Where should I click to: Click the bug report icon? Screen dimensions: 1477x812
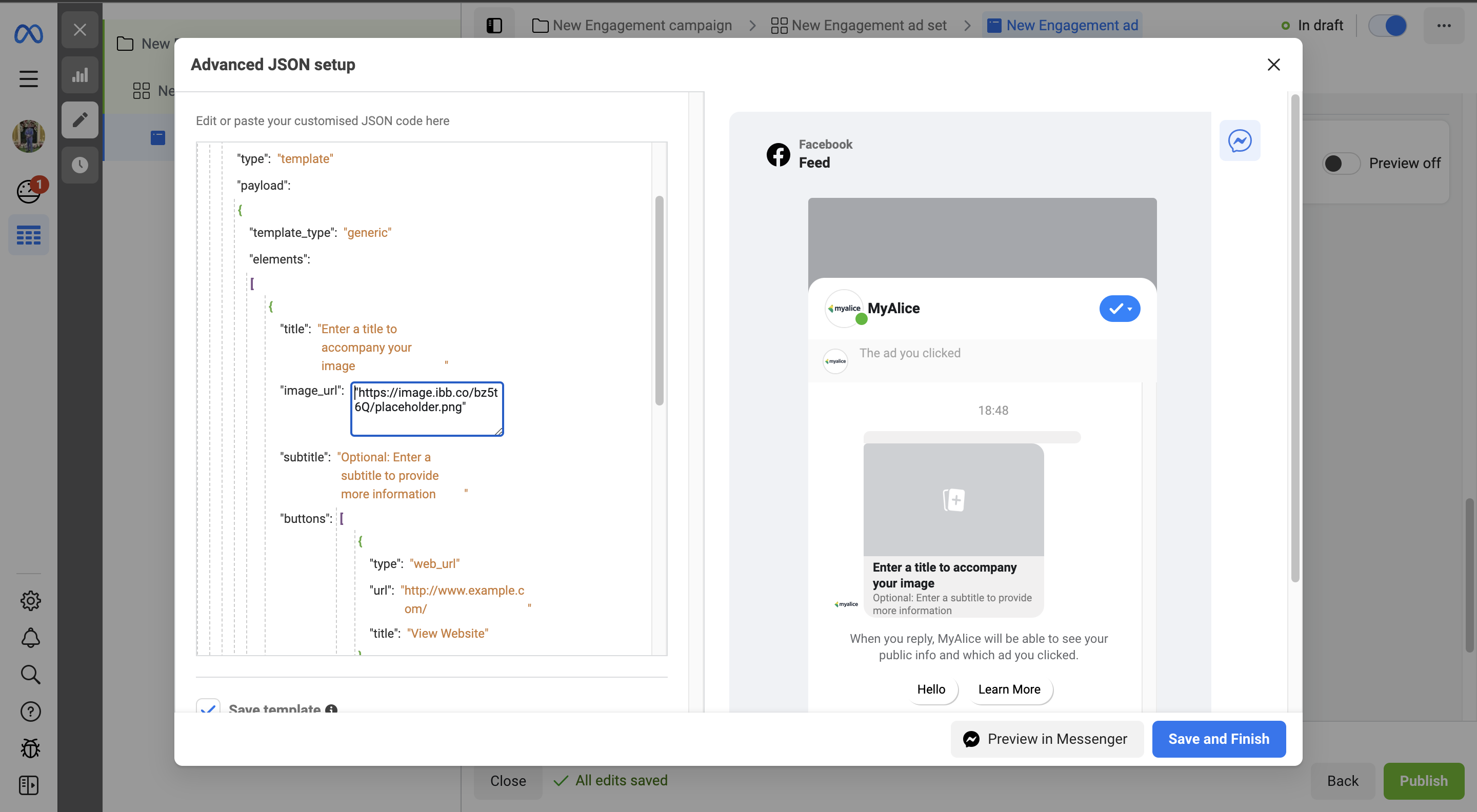coord(30,748)
